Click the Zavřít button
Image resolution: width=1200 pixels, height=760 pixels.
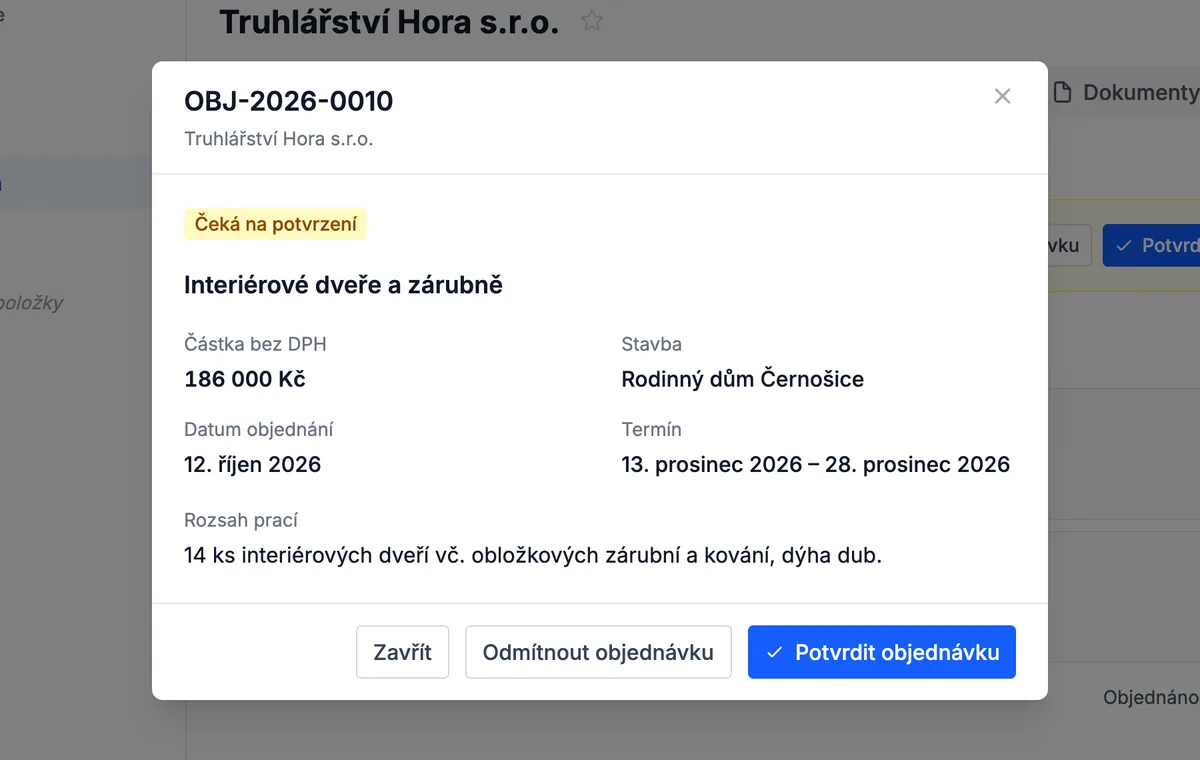point(402,652)
